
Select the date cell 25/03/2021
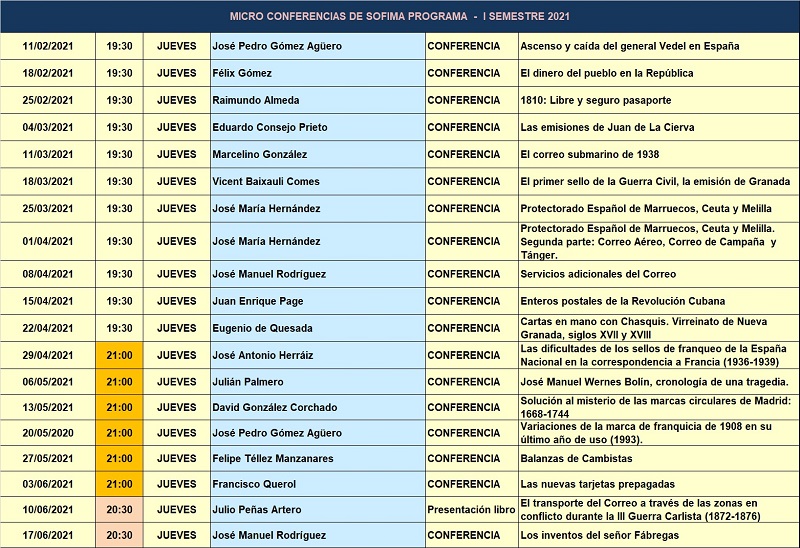pyautogui.click(x=48, y=208)
